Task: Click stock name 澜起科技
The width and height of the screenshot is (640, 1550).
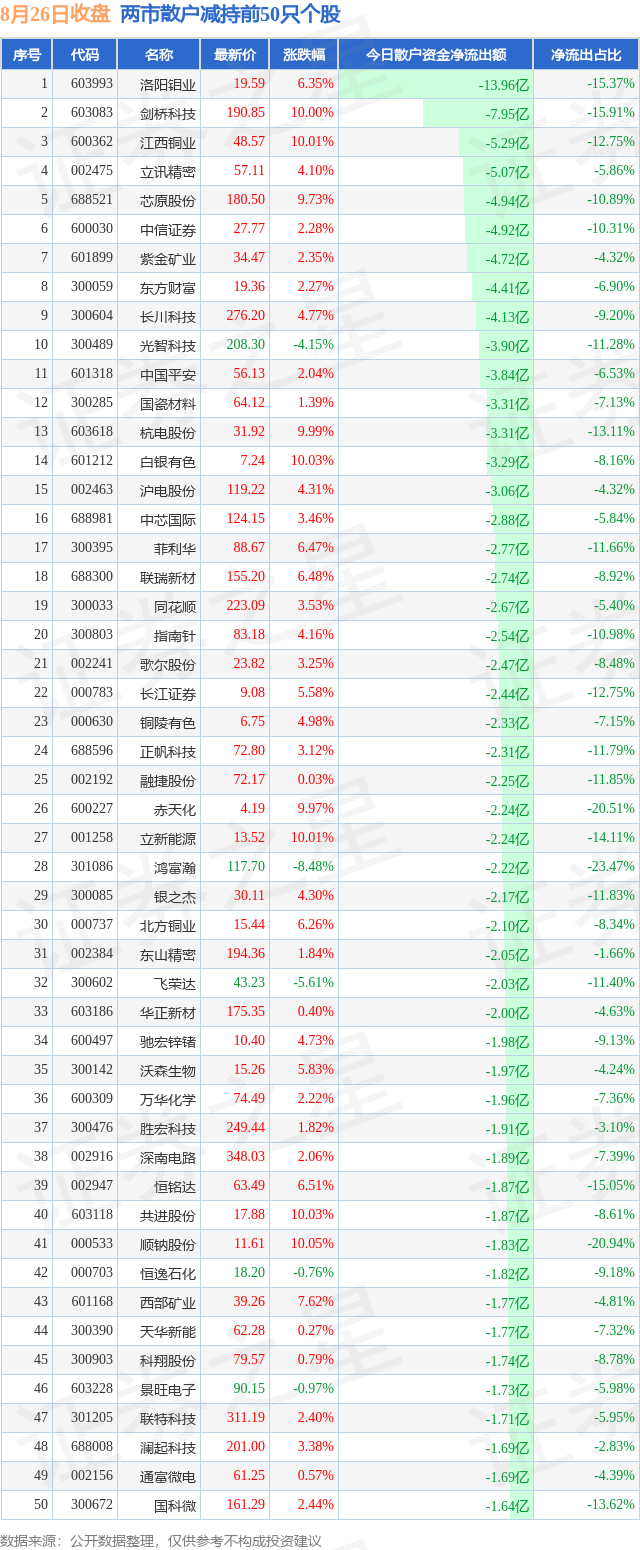Action: coord(168,1448)
